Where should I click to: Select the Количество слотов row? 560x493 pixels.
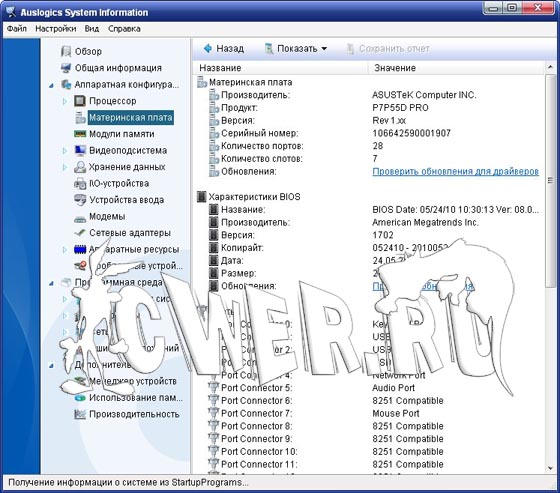click(x=369, y=159)
